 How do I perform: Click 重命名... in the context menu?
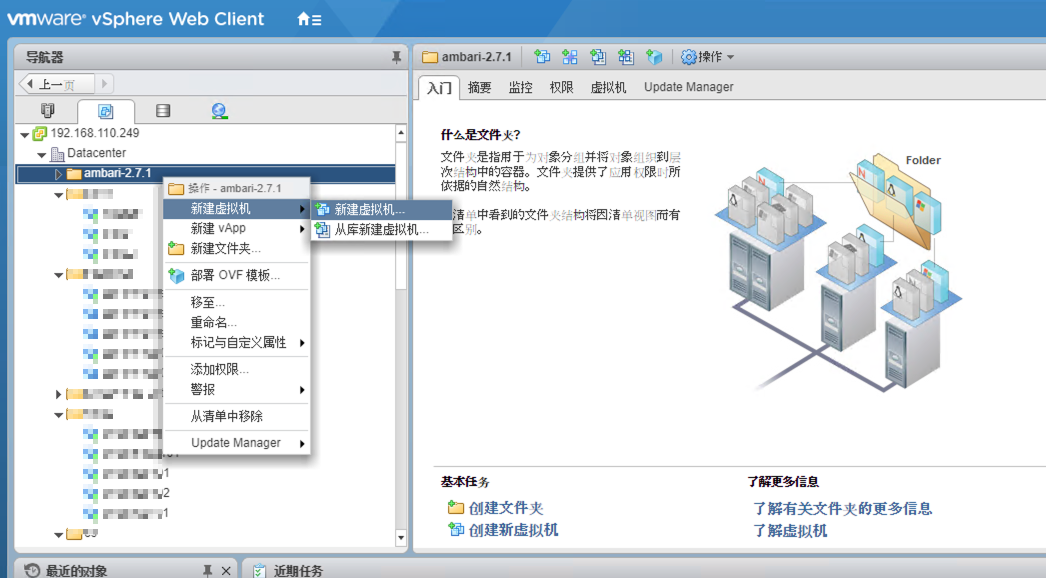pos(214,322)
